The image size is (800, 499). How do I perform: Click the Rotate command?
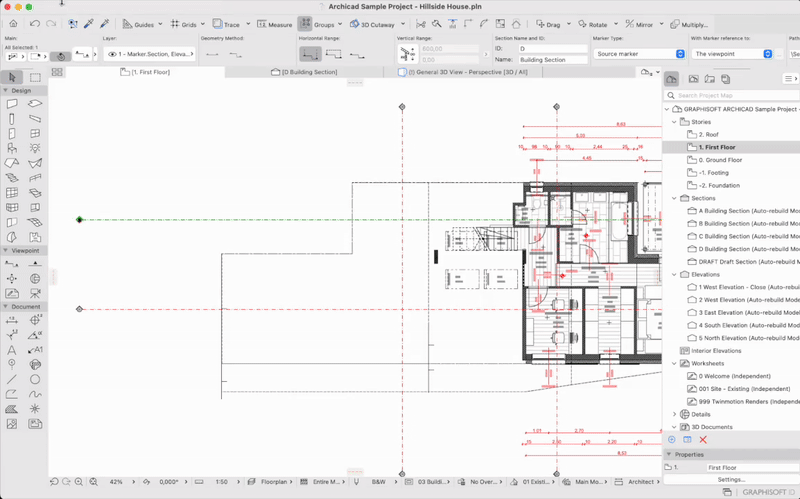(x=592, y=24)
